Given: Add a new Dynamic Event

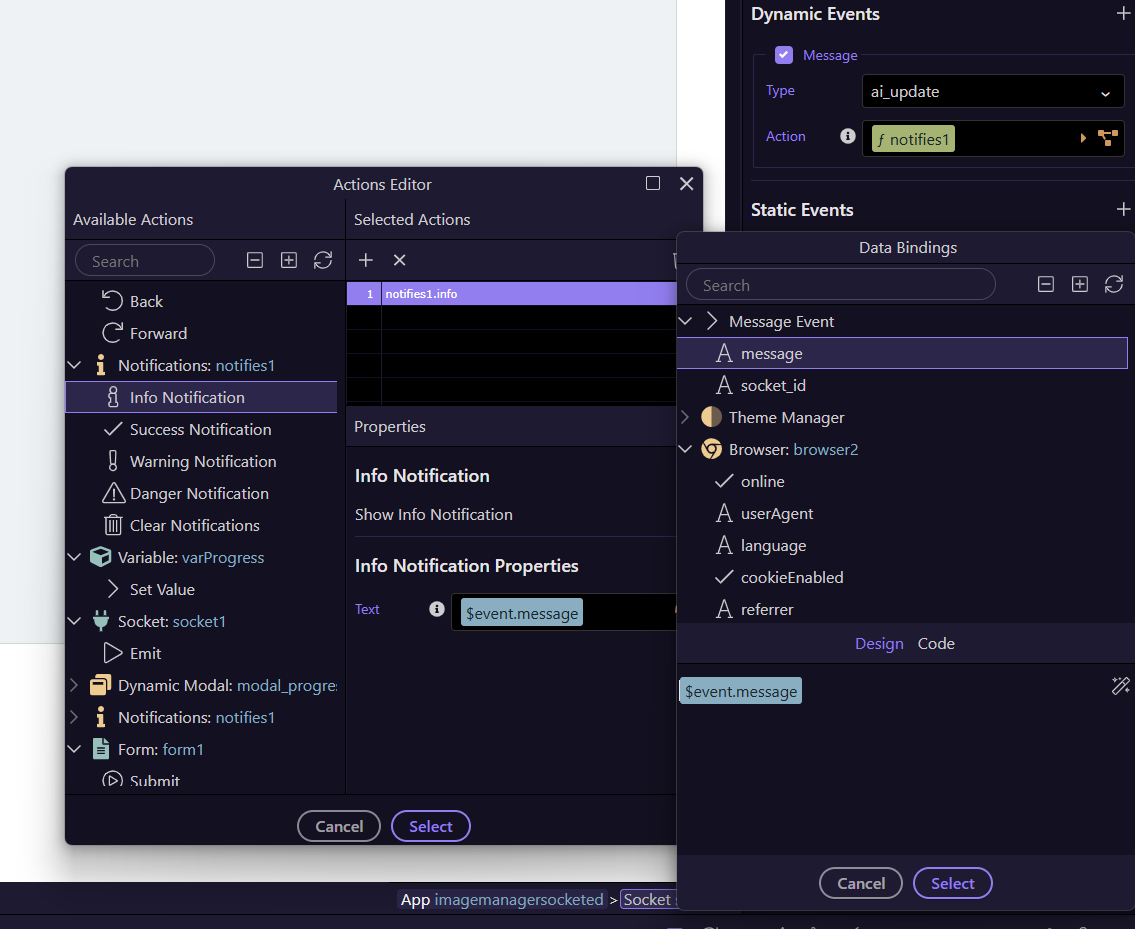Looking at the screenshot, I should 1123,14.
